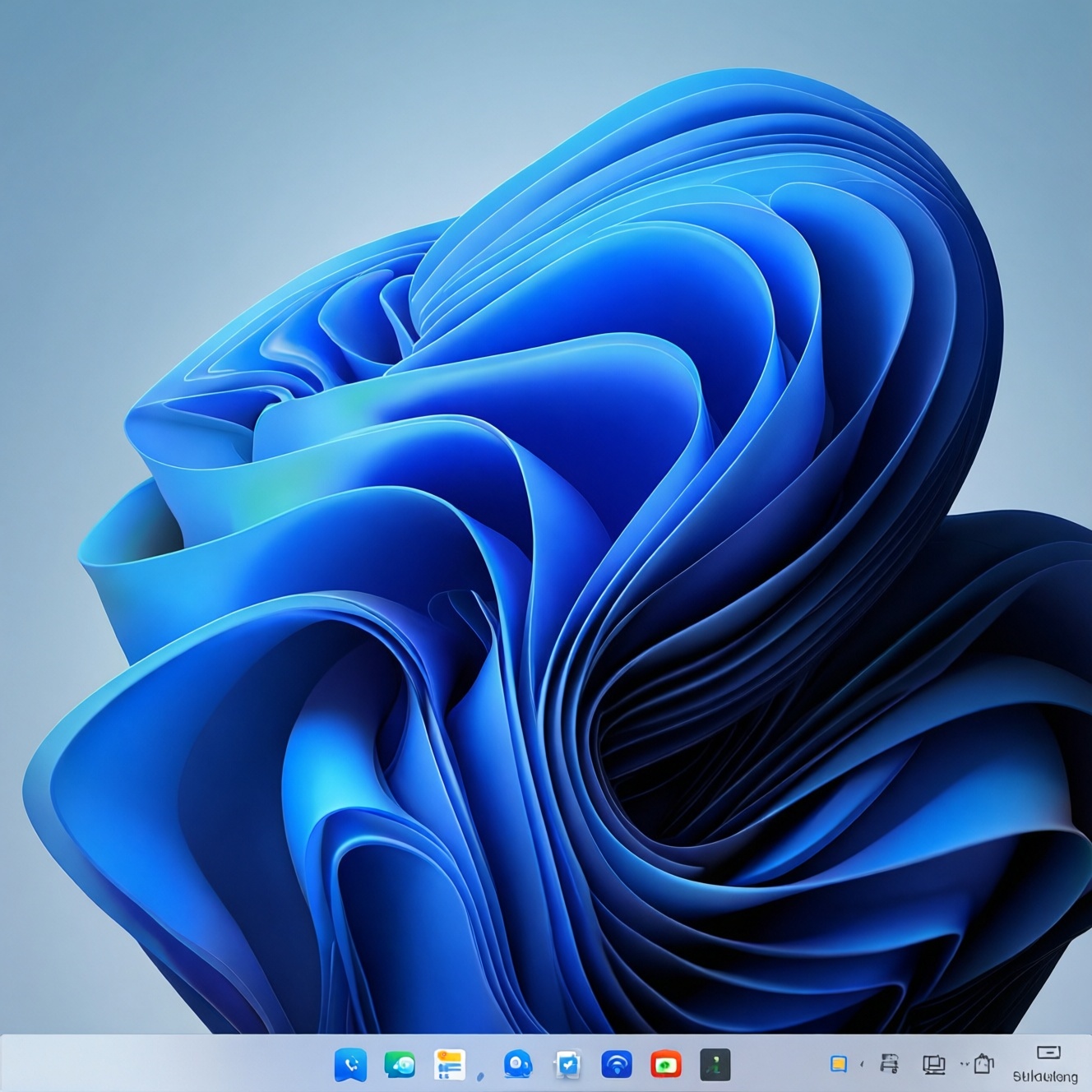
Task: Launch the green chat bubble taskbar app
Action: coord(400,1066)
